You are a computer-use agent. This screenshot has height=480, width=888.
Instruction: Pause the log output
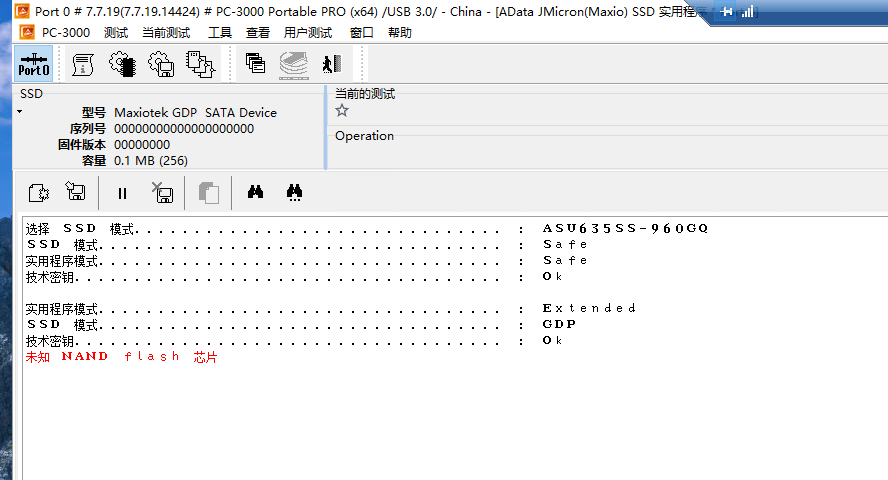pyautogui.click(x=122, y=193)
